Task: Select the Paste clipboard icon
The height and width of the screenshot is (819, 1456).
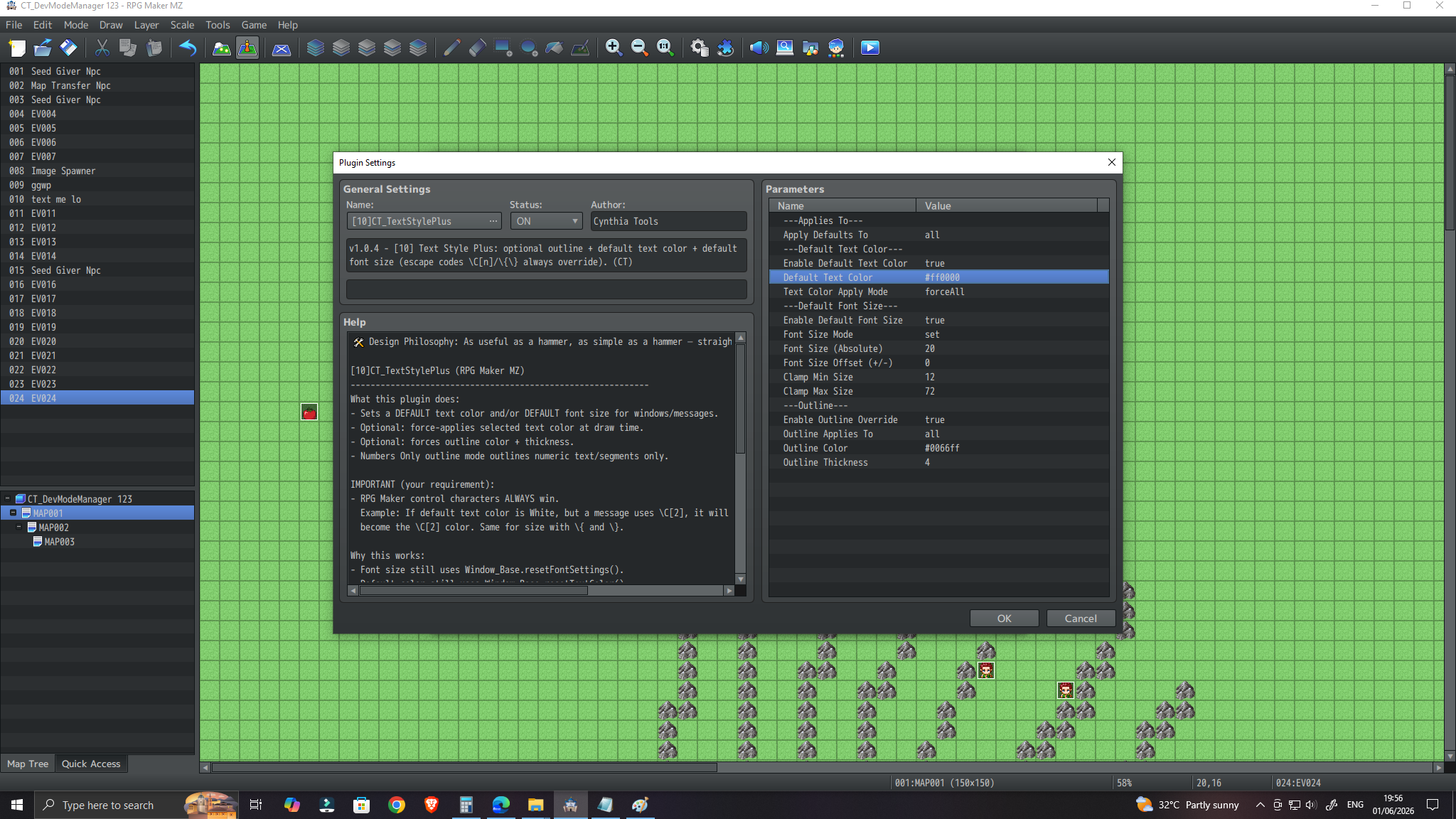Action: pos(154,48)
